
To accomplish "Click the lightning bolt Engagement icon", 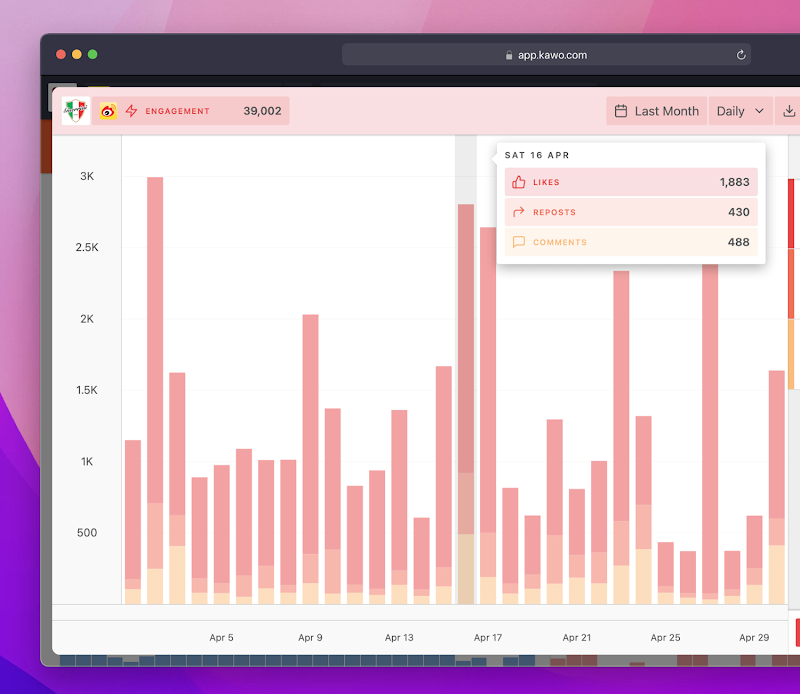I will click(131, 111).
